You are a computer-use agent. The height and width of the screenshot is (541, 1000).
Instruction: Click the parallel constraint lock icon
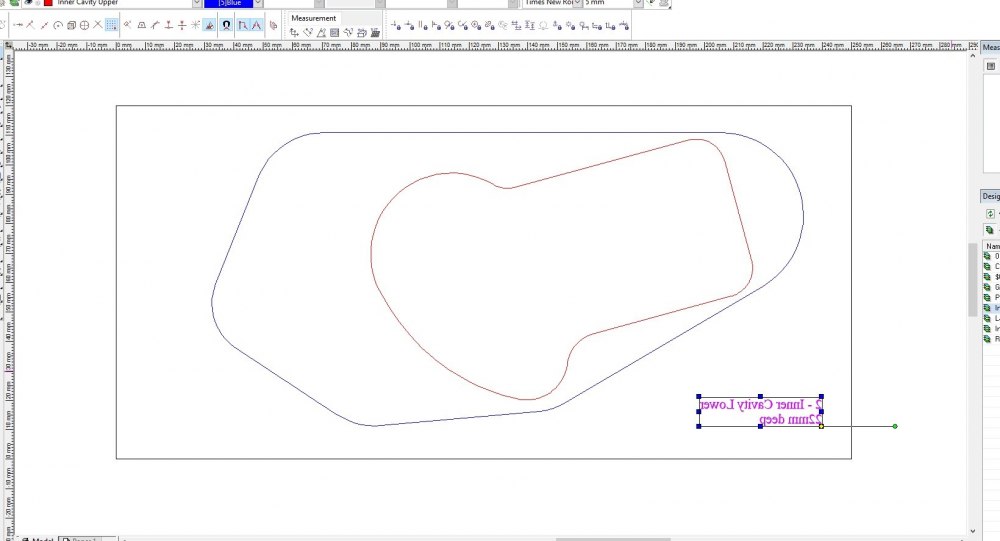[423, 26]
